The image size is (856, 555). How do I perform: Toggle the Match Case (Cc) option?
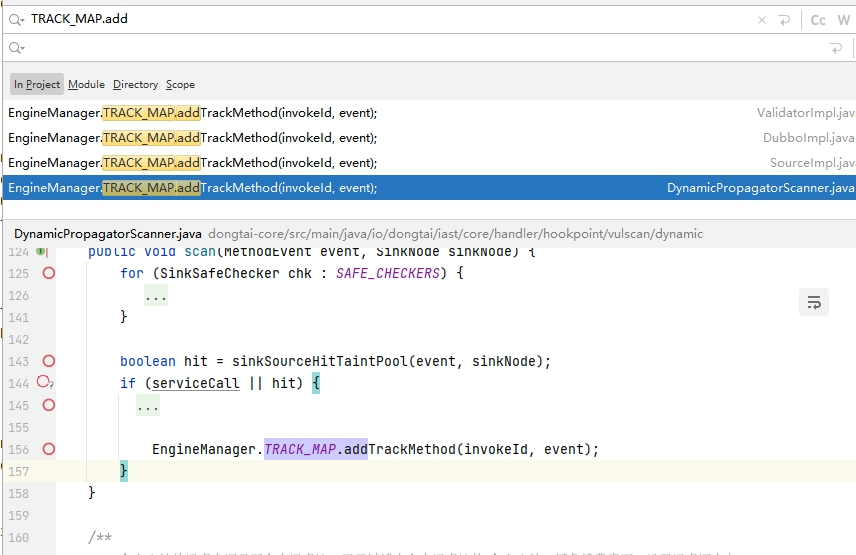[x=818, y=19]
